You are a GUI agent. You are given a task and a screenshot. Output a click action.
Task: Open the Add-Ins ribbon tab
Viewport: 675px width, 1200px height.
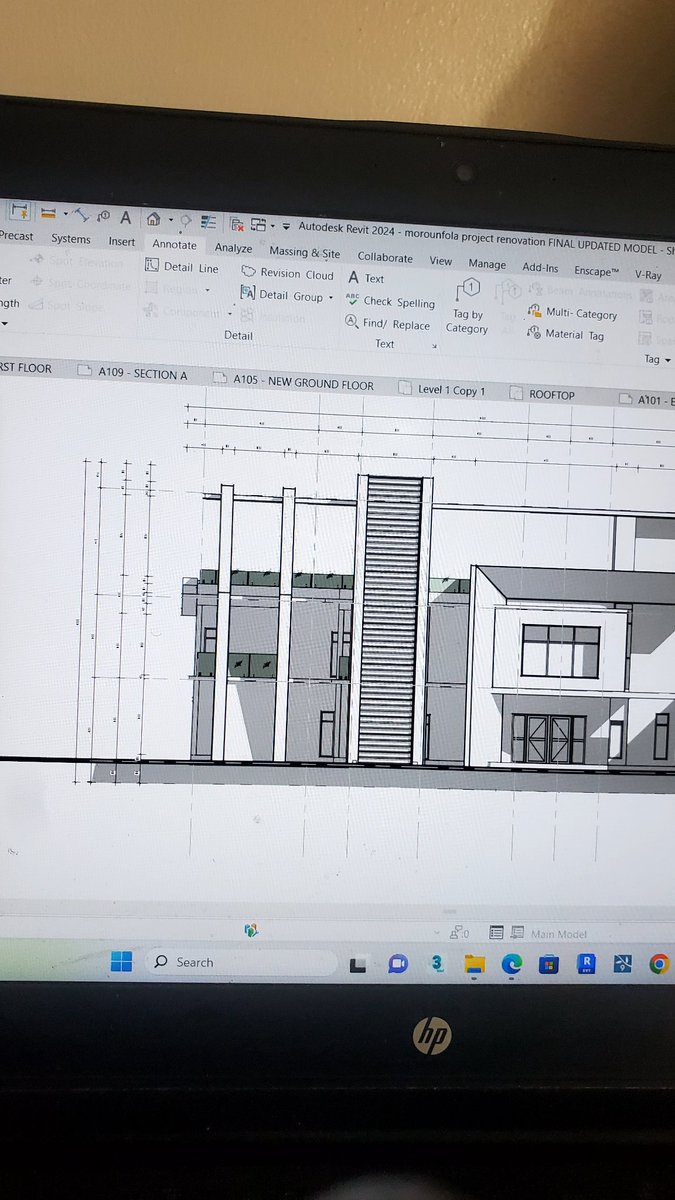click(x=540, y=267)
